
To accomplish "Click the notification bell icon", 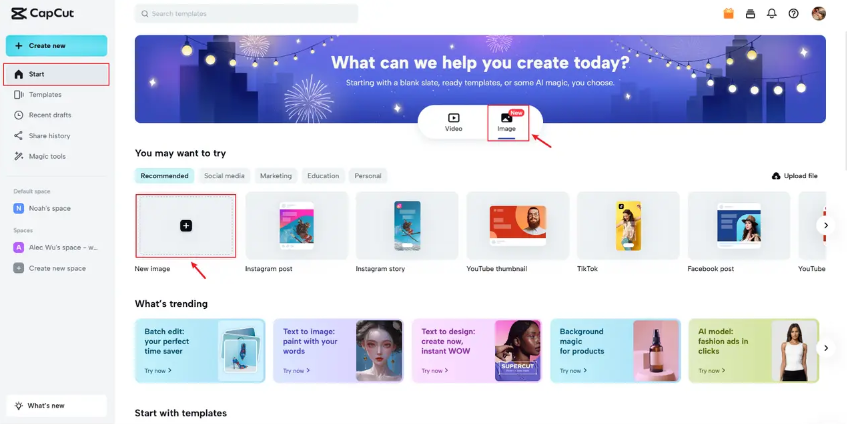I will point(772,14).
